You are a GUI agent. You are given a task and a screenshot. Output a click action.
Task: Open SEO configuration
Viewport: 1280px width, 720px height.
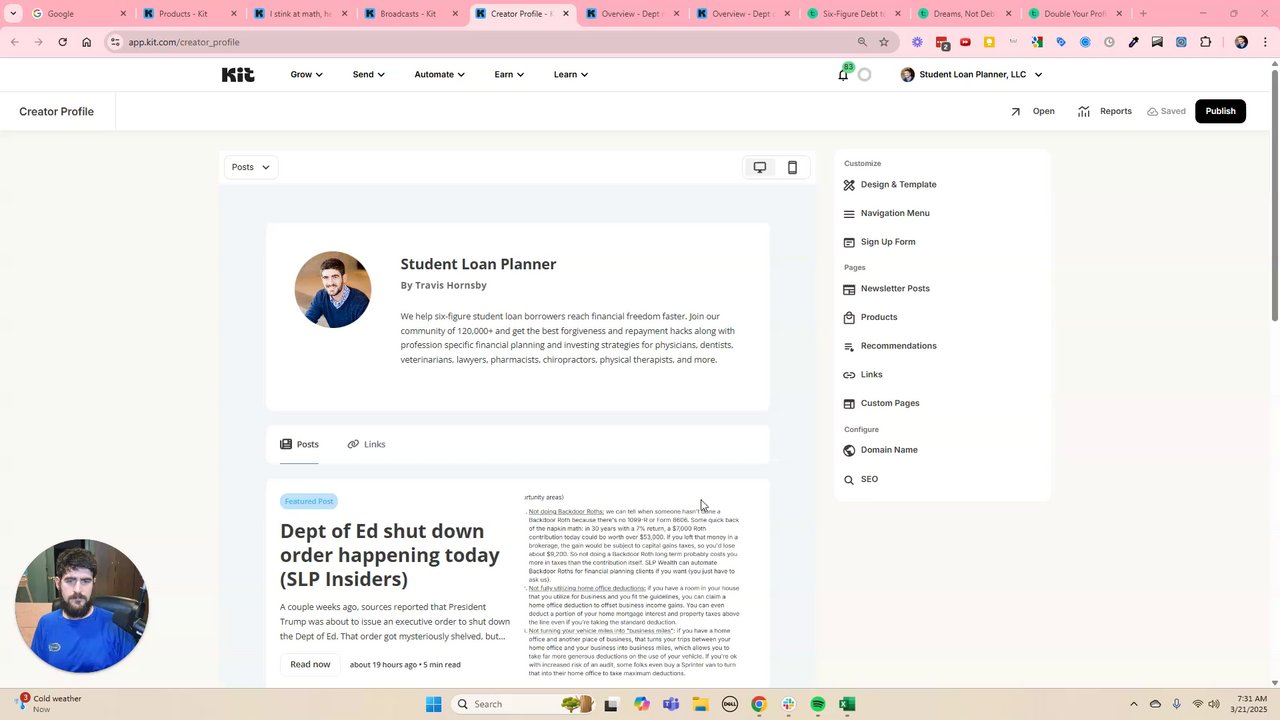861,479
